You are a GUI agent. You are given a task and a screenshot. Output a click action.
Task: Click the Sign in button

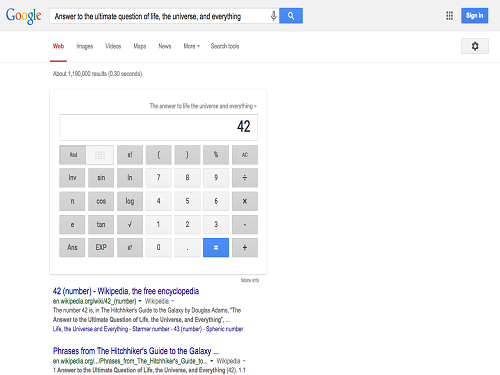tap(474, 16)
